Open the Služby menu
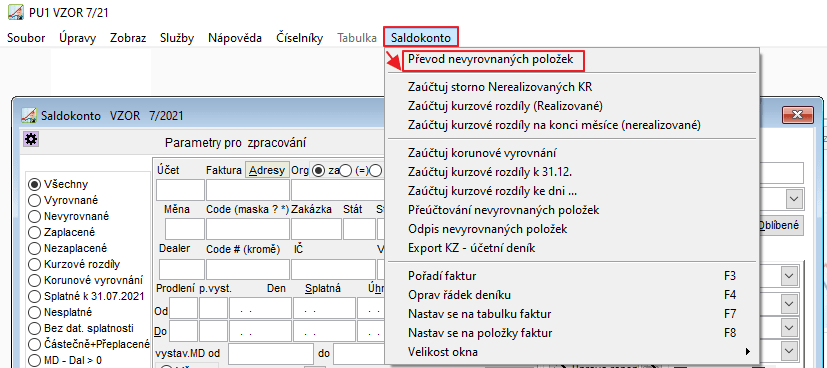This screenshot has width=827, height=368. point(177,38)
